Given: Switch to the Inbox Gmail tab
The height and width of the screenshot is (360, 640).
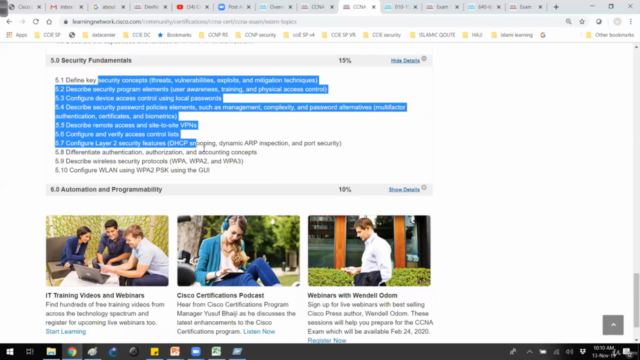Looking at the screenshot, I should tap(66, 7).
